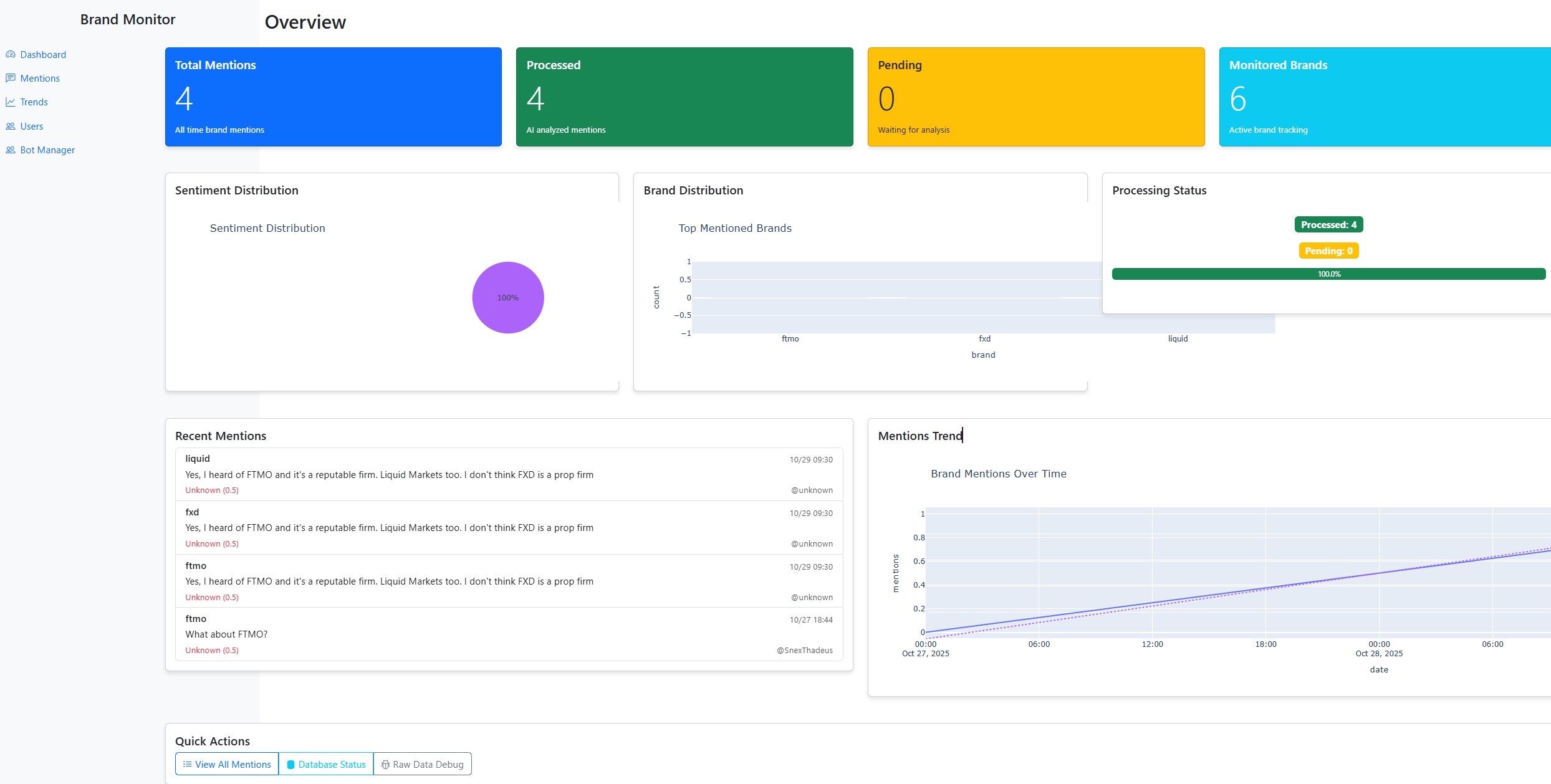Open Bot Manager via its sidebar icon
The height and width of the screenshot is (784, 1551).
11,150
